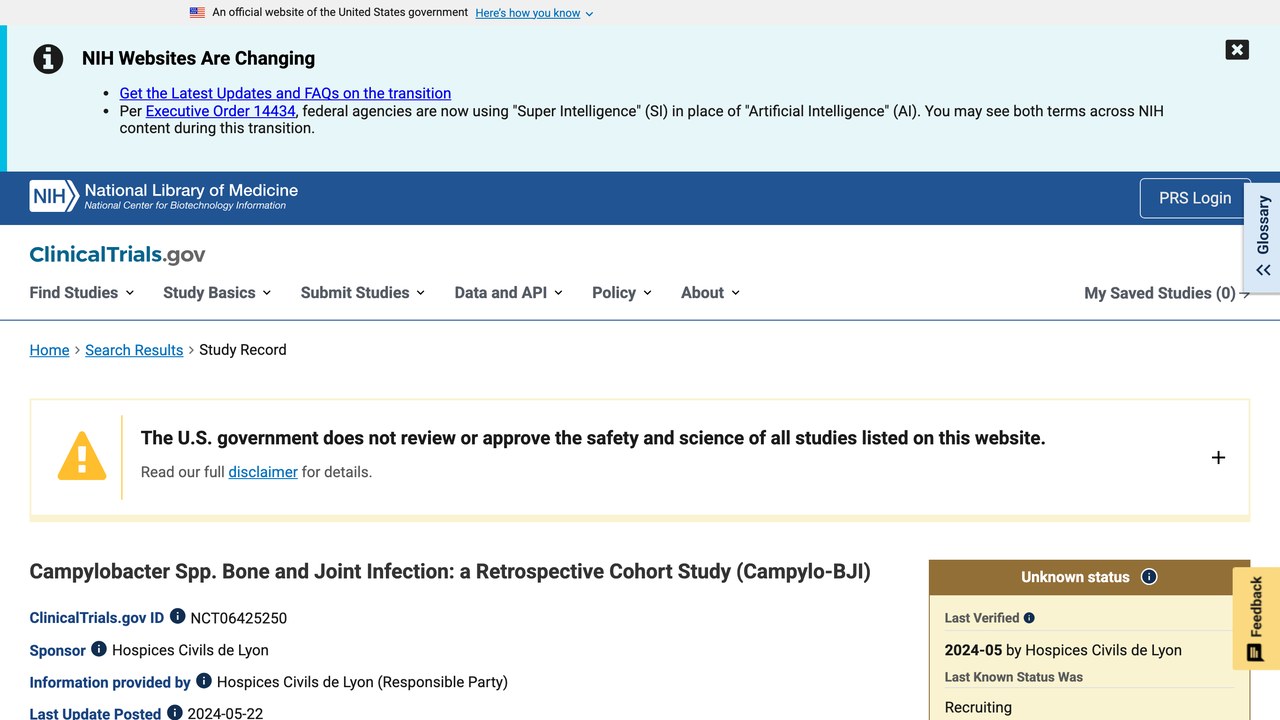Open the Glossary side panel

[1263, 237]
